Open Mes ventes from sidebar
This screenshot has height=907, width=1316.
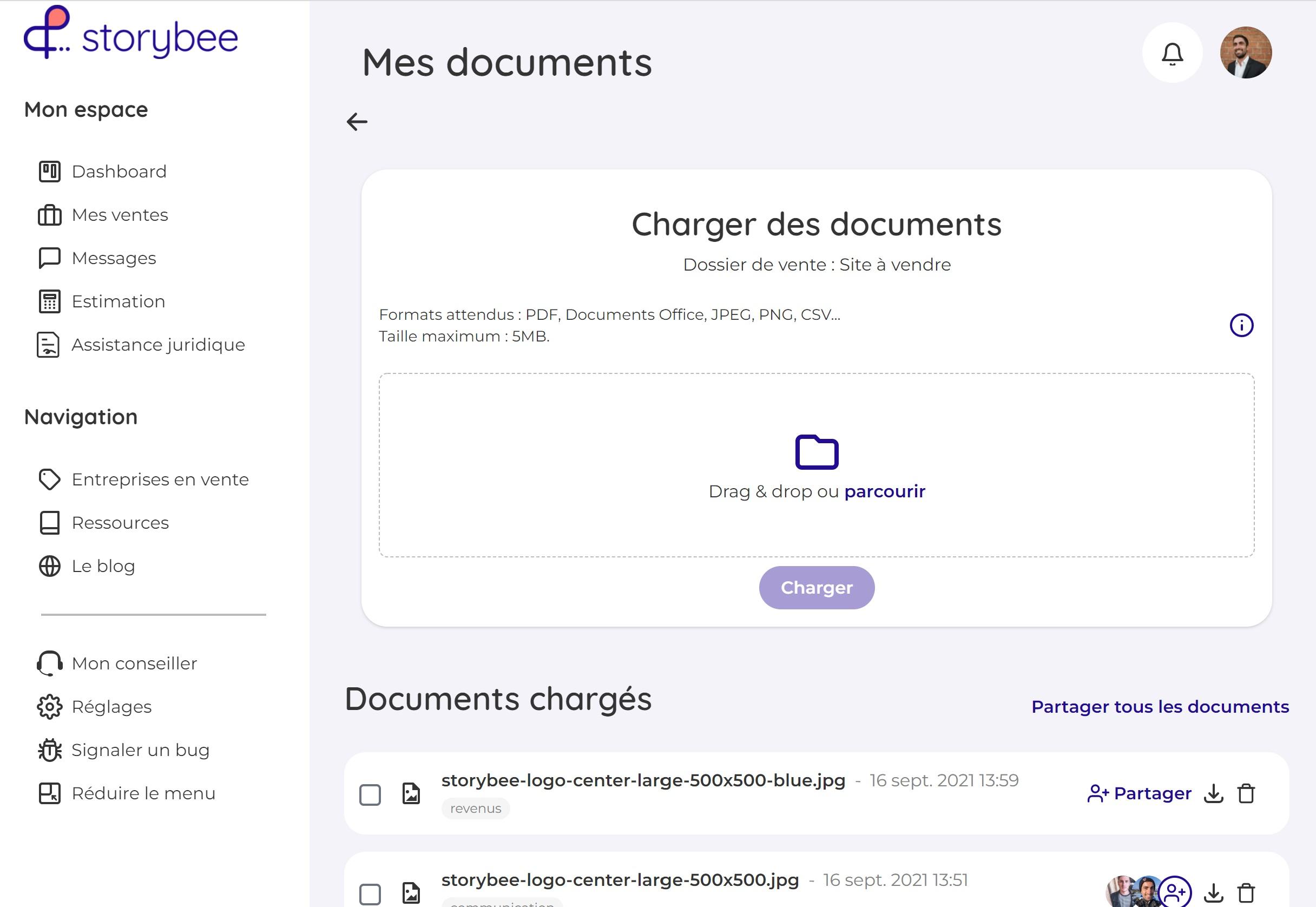[120, 215]
